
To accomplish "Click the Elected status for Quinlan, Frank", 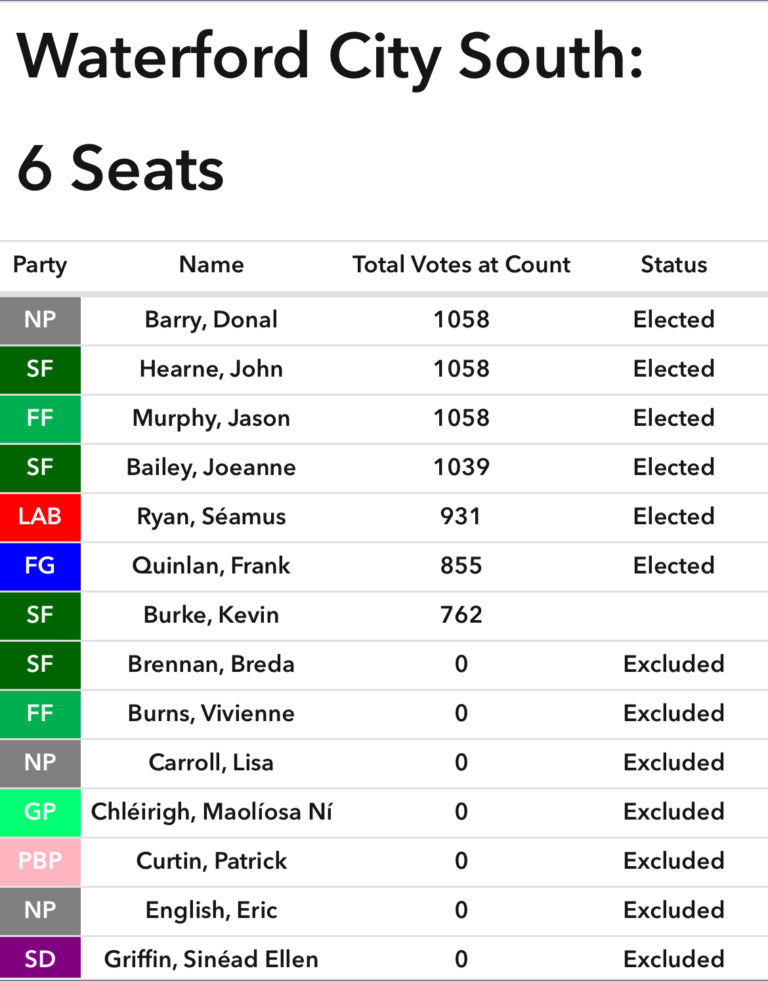I will (x=673, y=566).
